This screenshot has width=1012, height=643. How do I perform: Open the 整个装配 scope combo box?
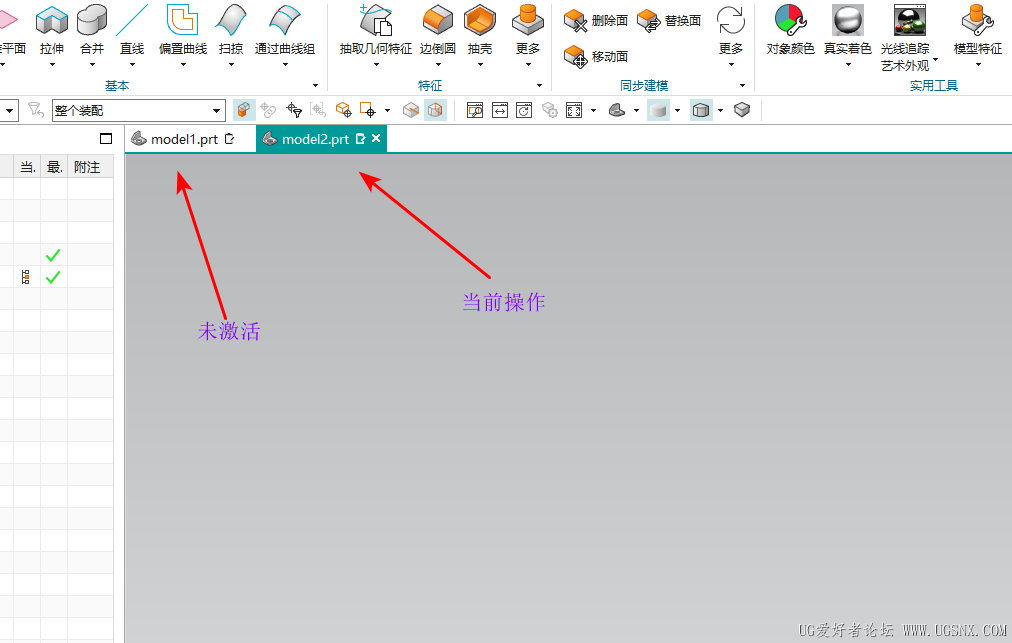pos(139,110)
